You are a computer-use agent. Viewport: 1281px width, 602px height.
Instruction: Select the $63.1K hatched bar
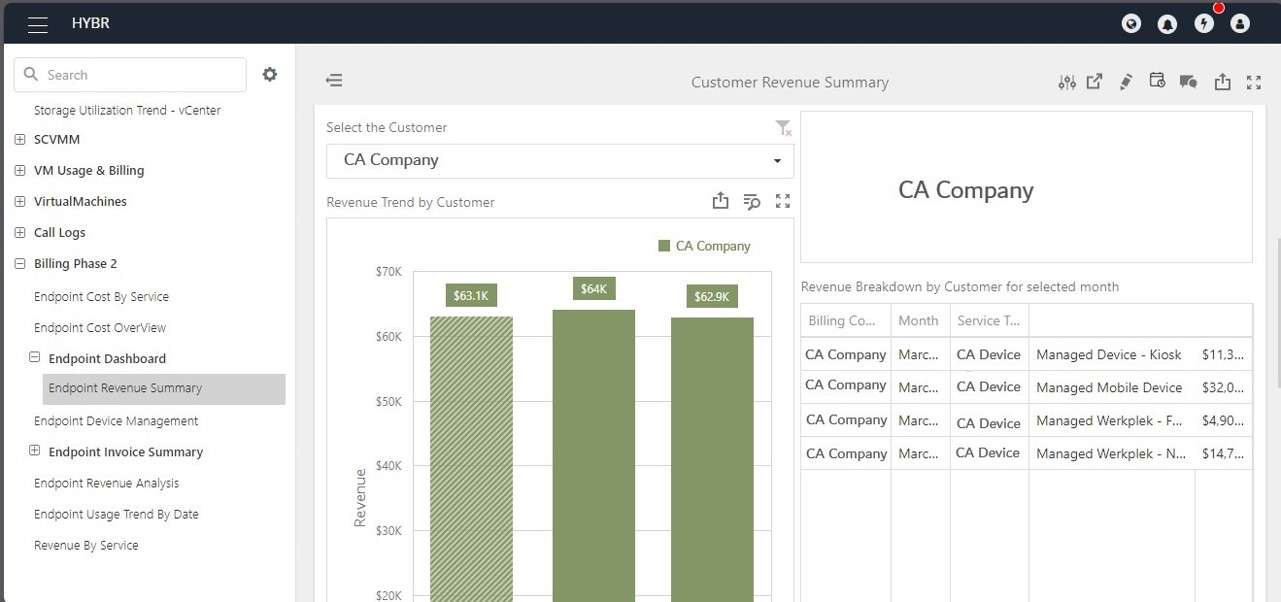coord(471,459)
